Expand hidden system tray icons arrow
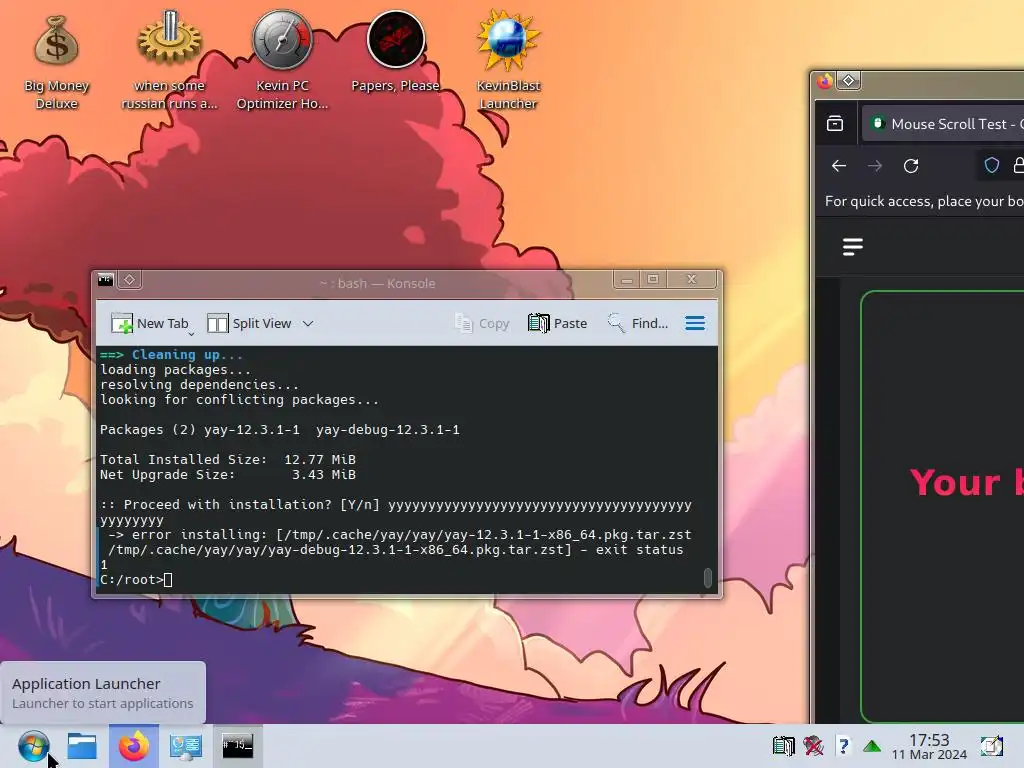This screenshot has height=768, width=1024. tap(872, 746)
